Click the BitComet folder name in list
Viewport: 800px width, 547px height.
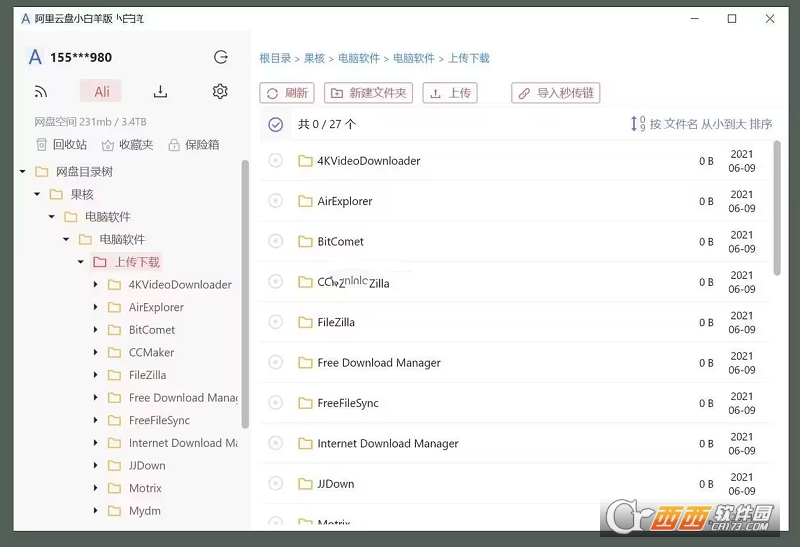pos(340,242)
